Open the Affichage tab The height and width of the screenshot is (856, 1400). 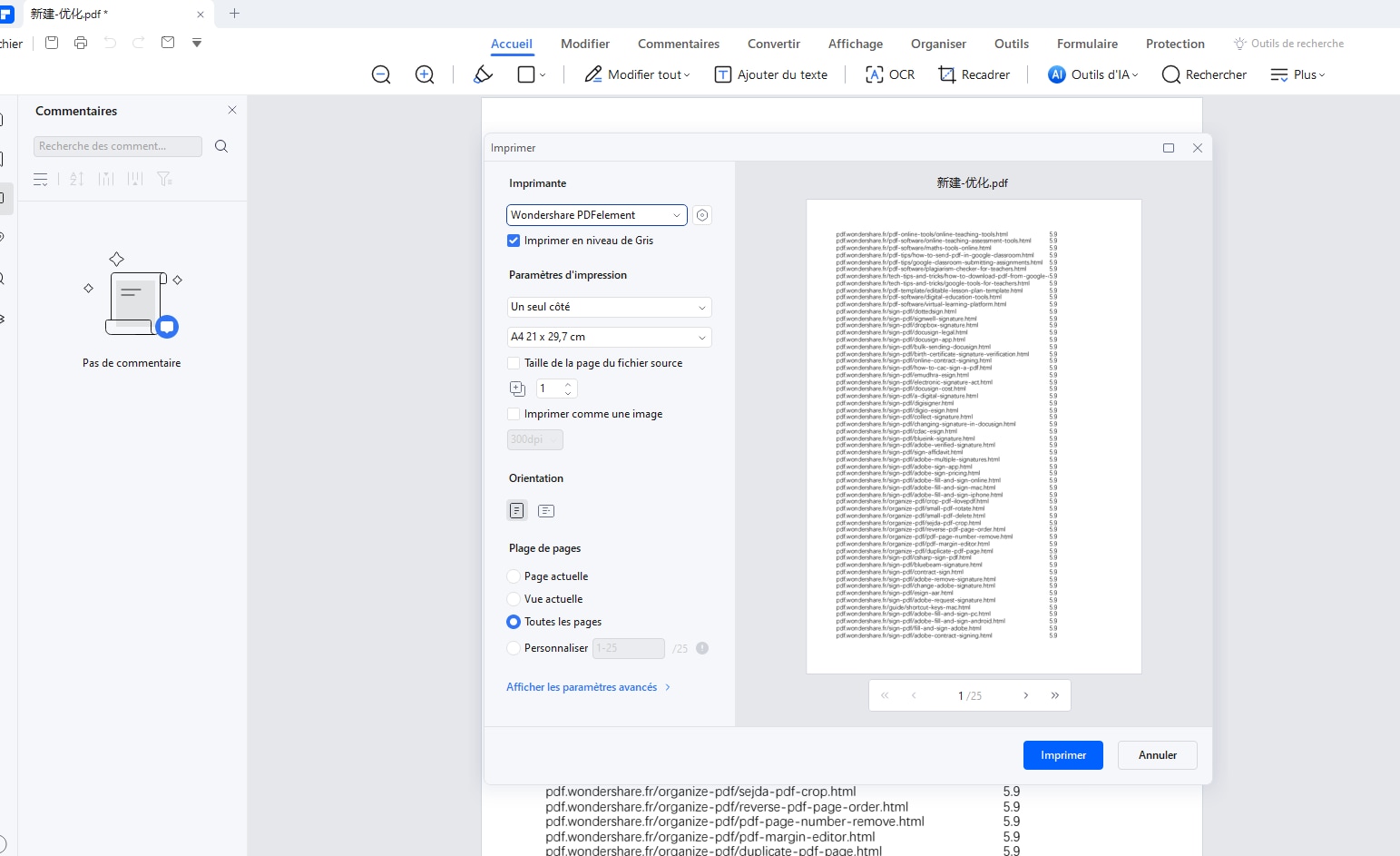(x=856, y=44)
